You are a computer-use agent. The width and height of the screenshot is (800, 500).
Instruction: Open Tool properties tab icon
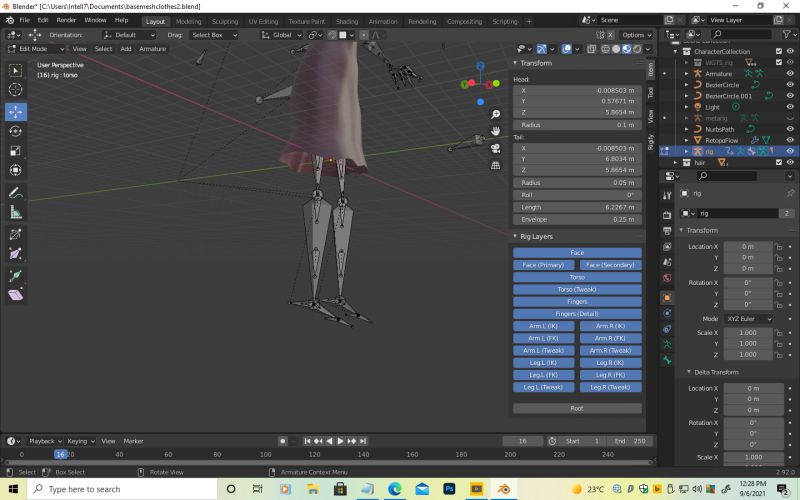667,195
